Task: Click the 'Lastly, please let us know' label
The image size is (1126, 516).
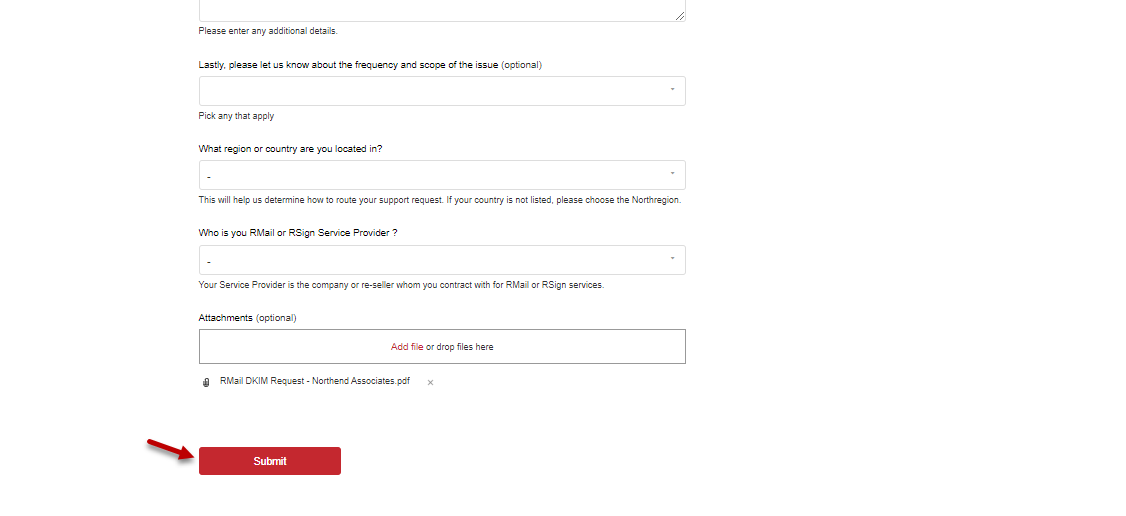Action: 370,65
